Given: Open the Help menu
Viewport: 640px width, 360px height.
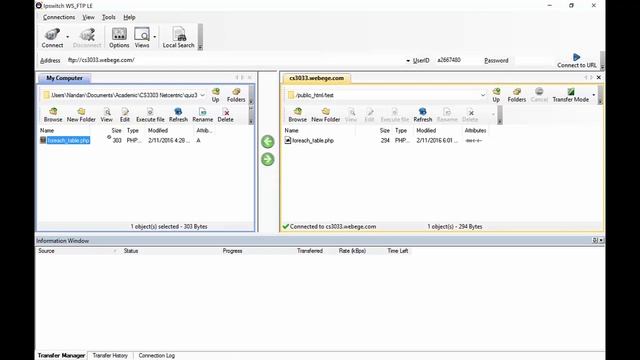Looking at the screenshot, I should [129, 17].
